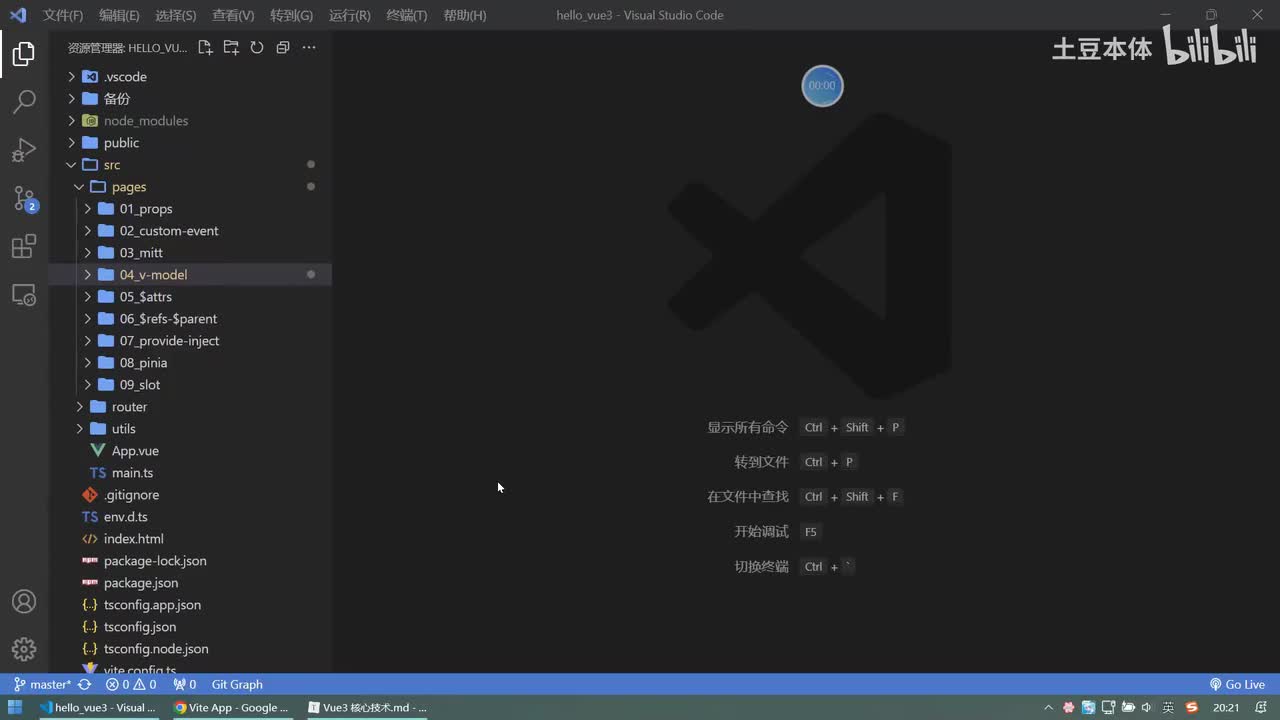Open index.html file
Screen dimensions: 1280x720
click(190, 539)
